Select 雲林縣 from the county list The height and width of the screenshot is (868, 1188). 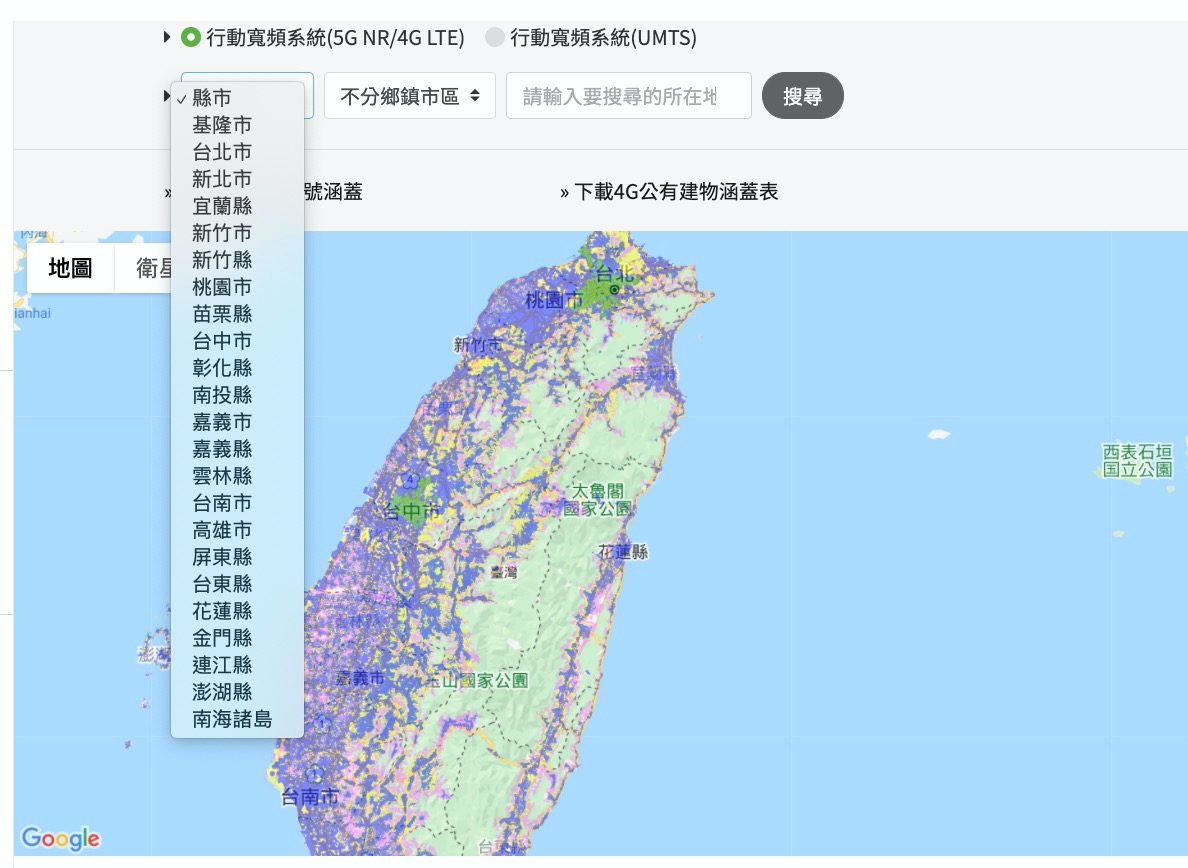pyautogui.click(x=238, y=476)
